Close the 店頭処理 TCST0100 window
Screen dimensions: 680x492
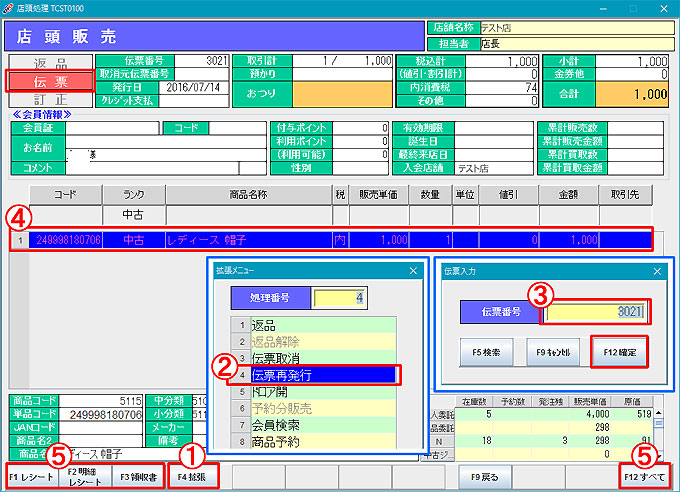[x=664, y=9]
